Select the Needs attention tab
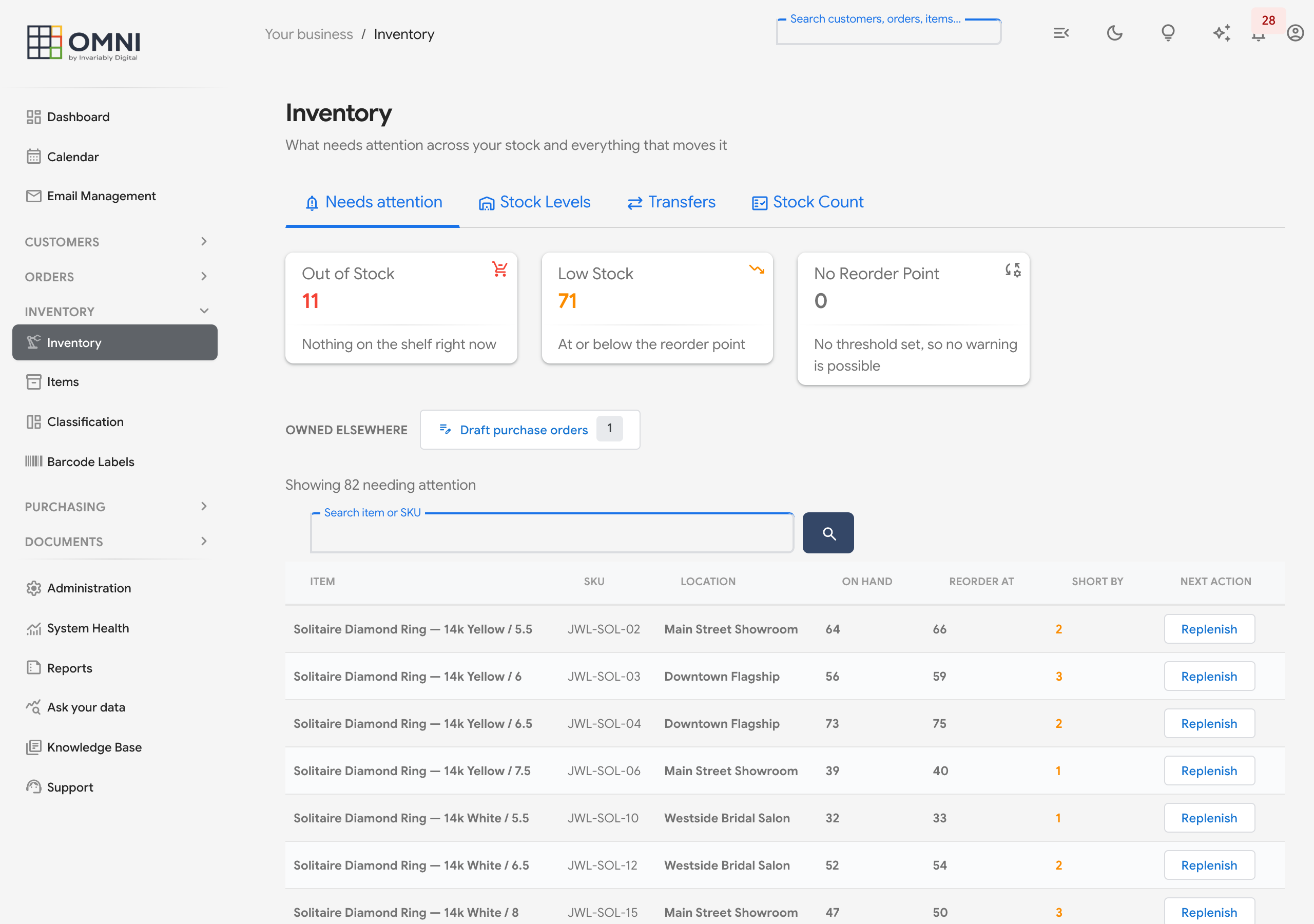 (x=373, y=202)
